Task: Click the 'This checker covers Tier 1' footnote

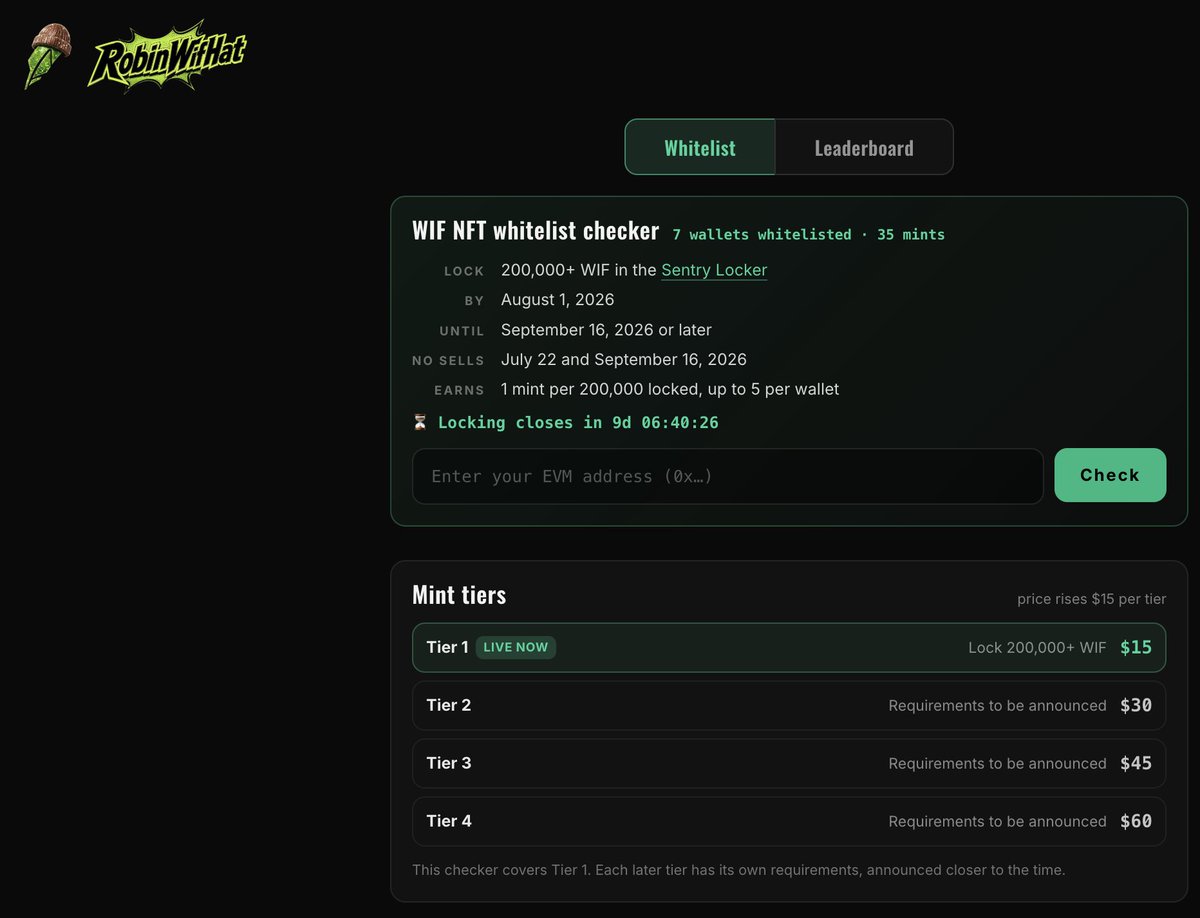Action: 739,870
